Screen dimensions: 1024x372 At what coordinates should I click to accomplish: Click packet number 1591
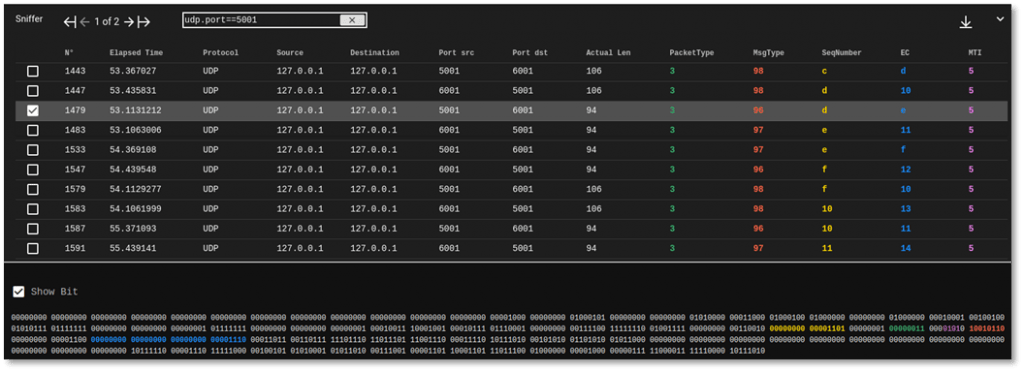(x=74, y=249)
